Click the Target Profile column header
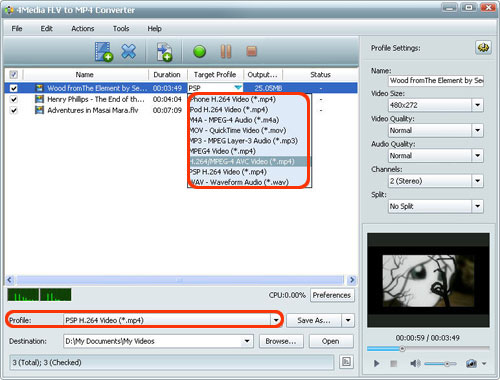The height and width of the screenshot is (380, 500). 215,74
